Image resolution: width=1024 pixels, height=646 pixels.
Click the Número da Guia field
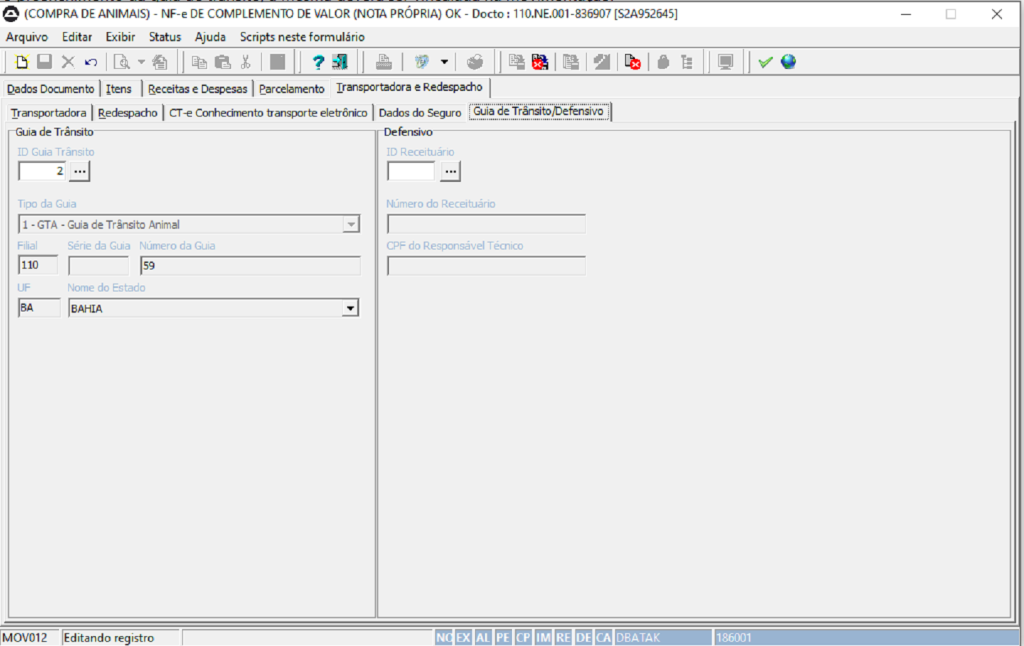(249, 266)
